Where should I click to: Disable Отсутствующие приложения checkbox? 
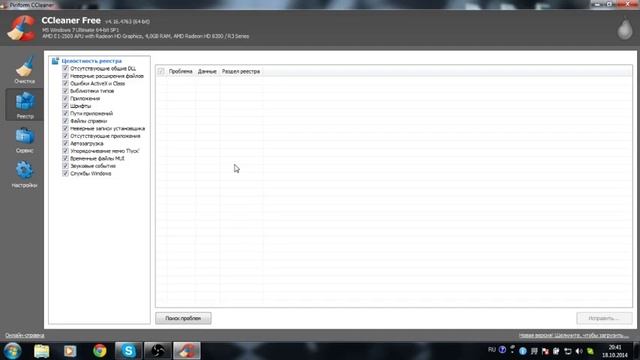point(65,136)
